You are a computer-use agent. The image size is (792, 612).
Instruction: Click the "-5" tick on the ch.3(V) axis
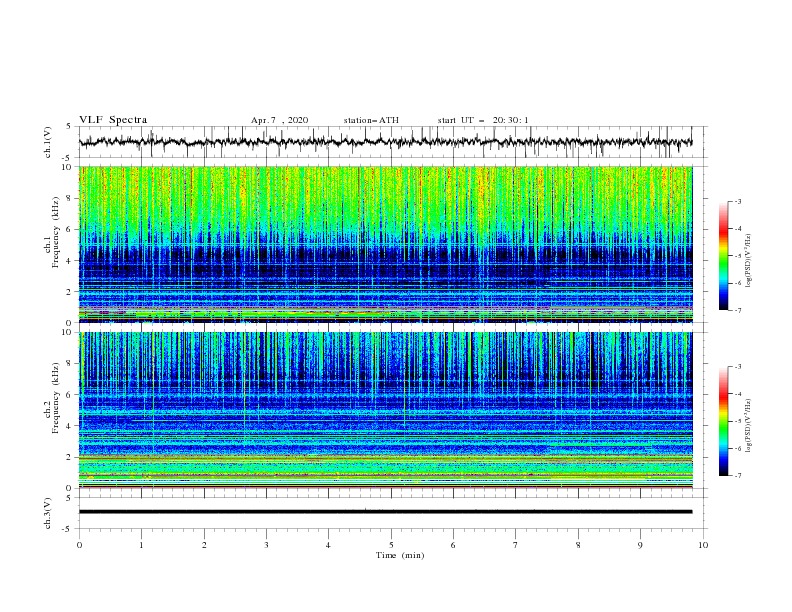pos(68,529)
